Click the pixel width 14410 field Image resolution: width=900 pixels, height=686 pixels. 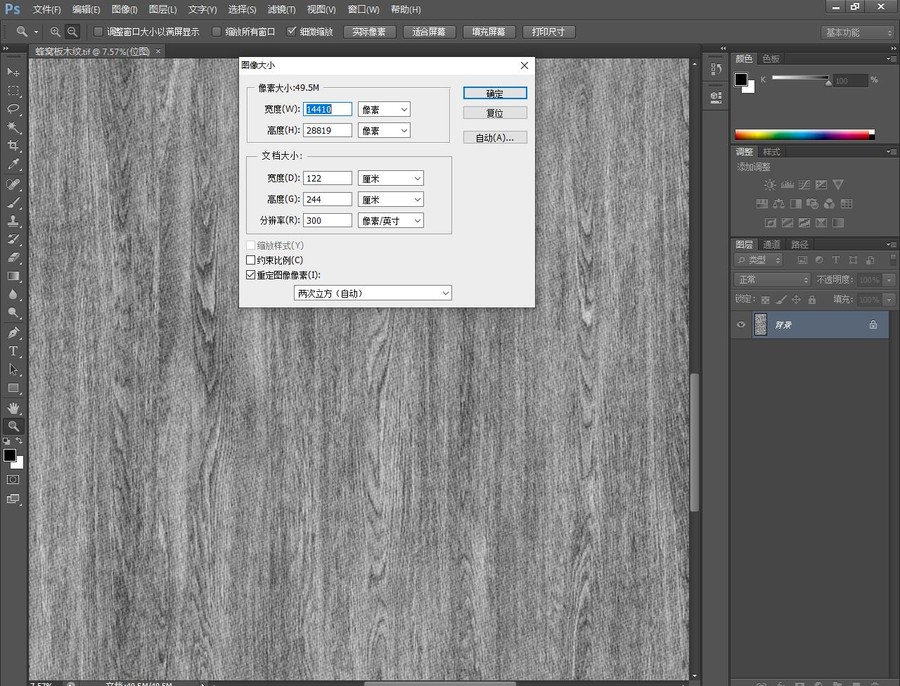pos(327,109)
